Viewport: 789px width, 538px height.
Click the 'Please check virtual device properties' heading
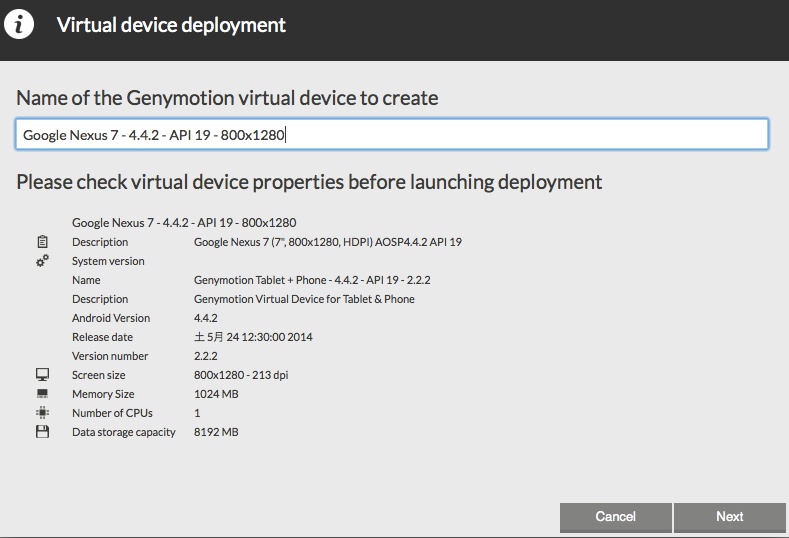click(x=309, y=182)
